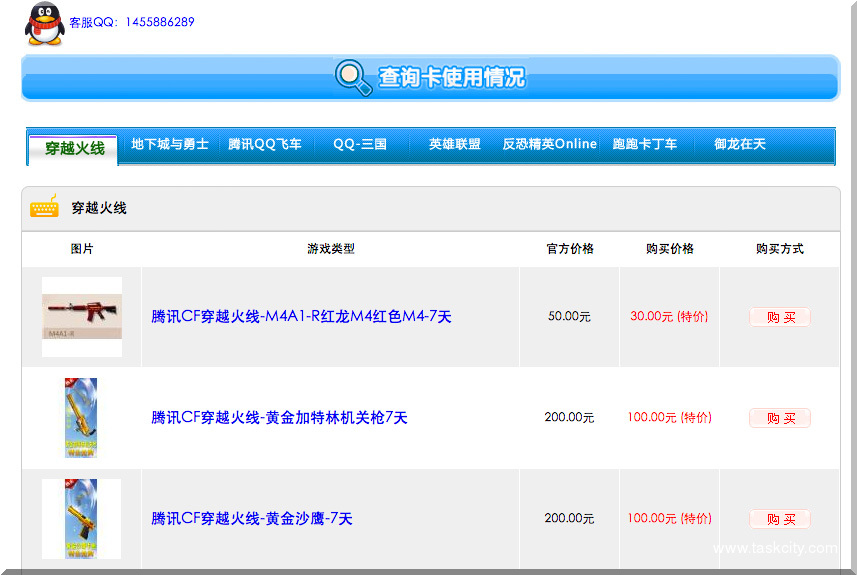The width and height of the screenshot is (857, 575).
Task: Open the 黄金加特林机关枪7天 product link
Action: pyautogui.click(x=279, y=418)
